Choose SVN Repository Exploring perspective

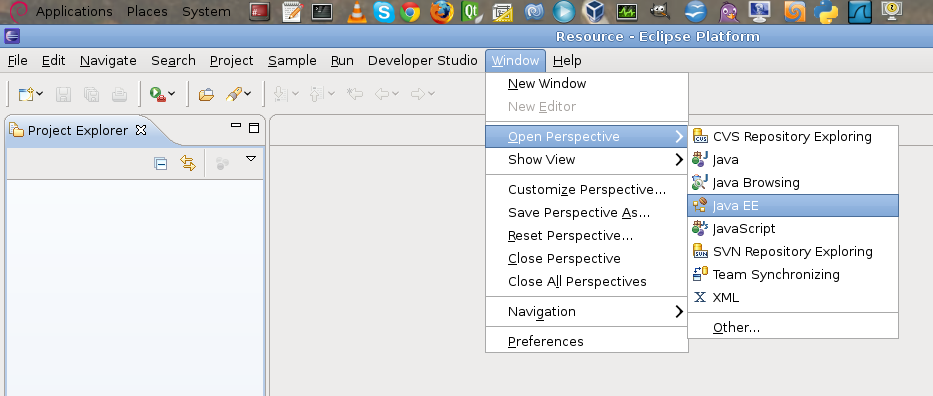click(x=793, y=252)
